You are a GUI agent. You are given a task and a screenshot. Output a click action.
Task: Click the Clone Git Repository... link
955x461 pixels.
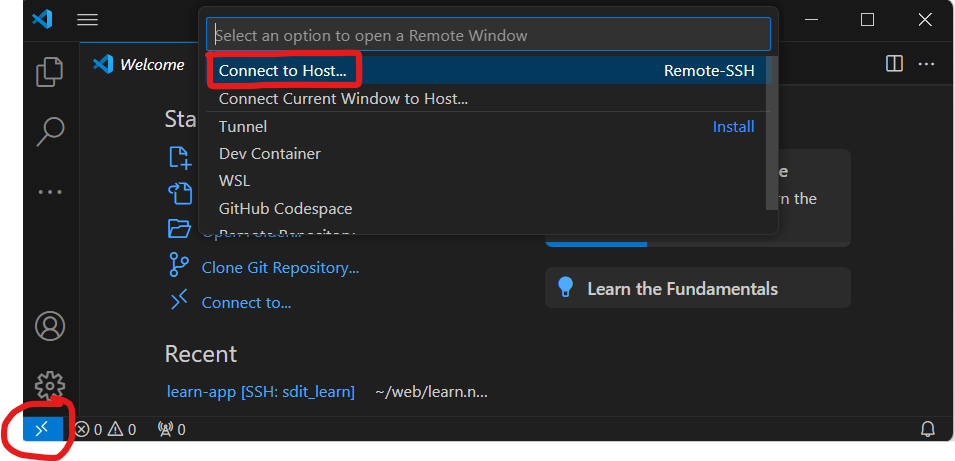tap(280, 267)
